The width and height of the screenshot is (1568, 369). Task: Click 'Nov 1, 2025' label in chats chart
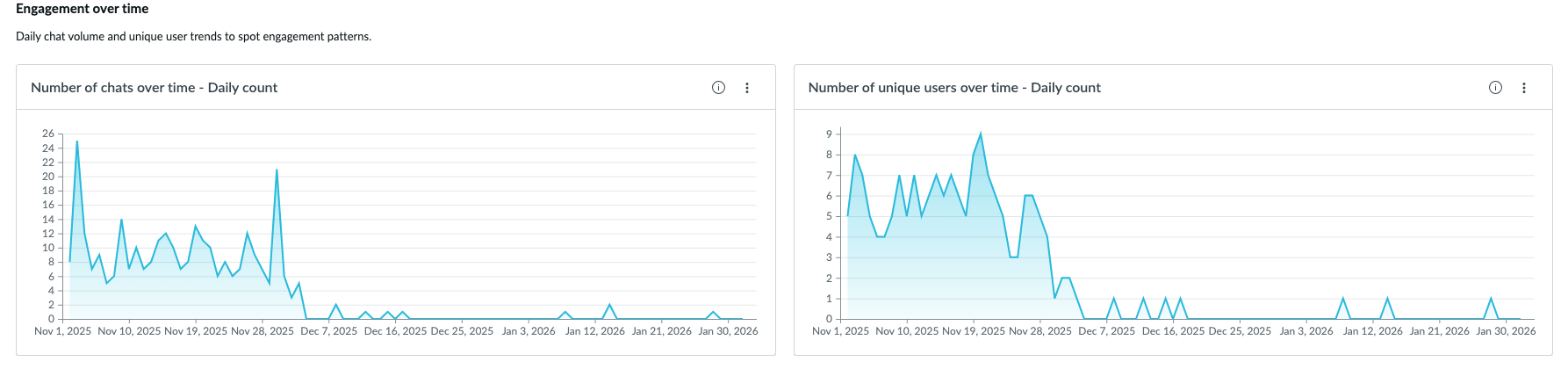tap(62, 331)
